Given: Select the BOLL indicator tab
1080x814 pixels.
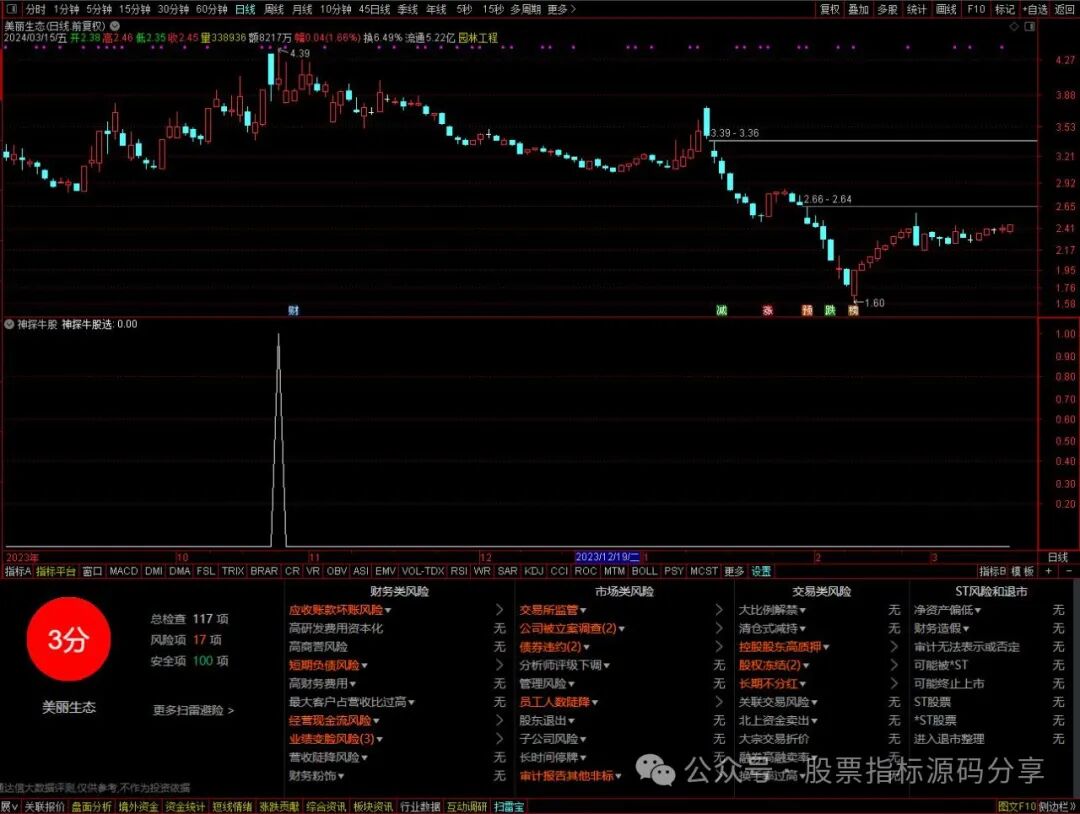Looking at the screenshot, I should click(x=644, y=571).
